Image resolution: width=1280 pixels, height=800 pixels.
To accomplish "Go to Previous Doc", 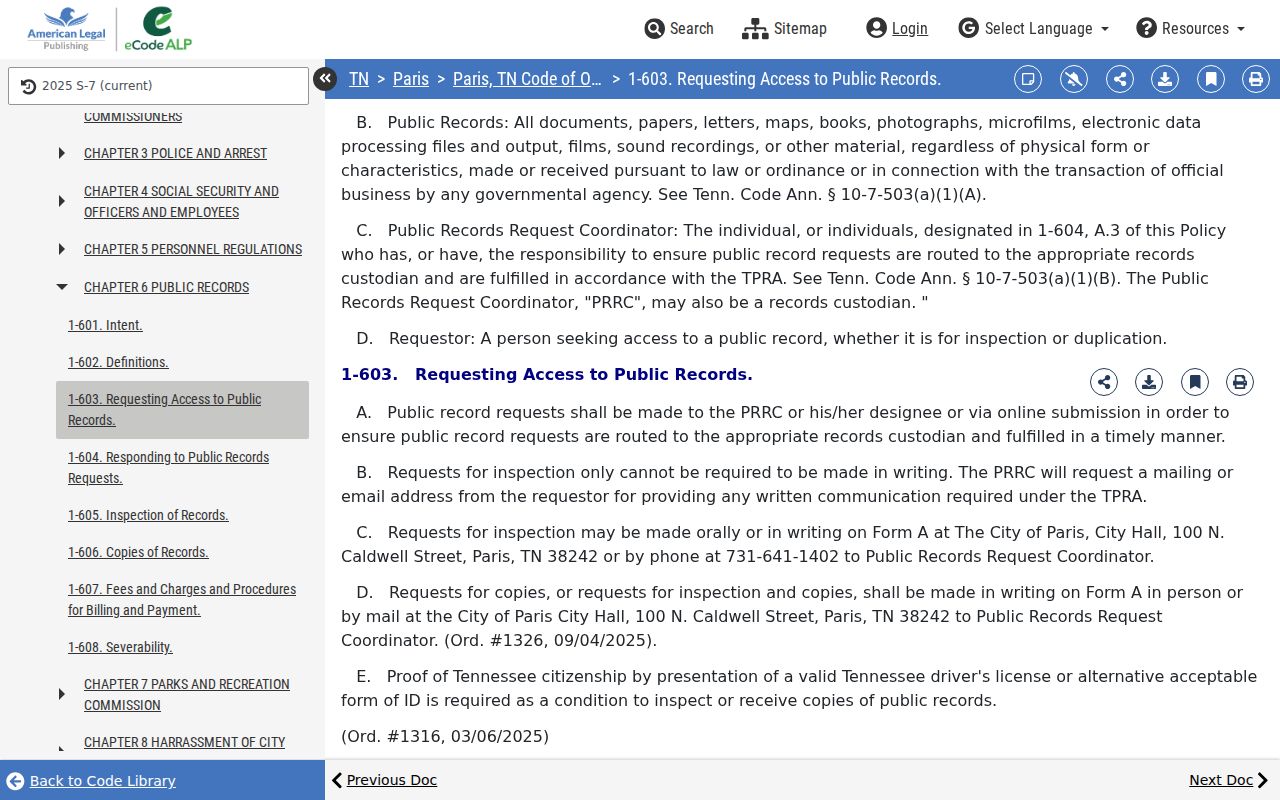I will (x=384, y=780).
